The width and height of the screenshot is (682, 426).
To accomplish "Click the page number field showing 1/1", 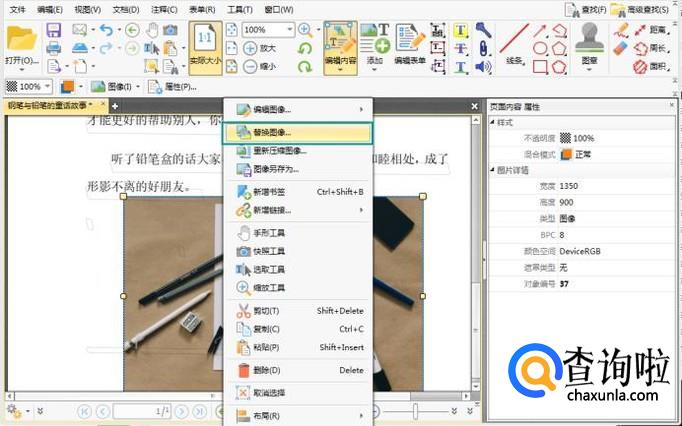I will (x=142, y=411).
